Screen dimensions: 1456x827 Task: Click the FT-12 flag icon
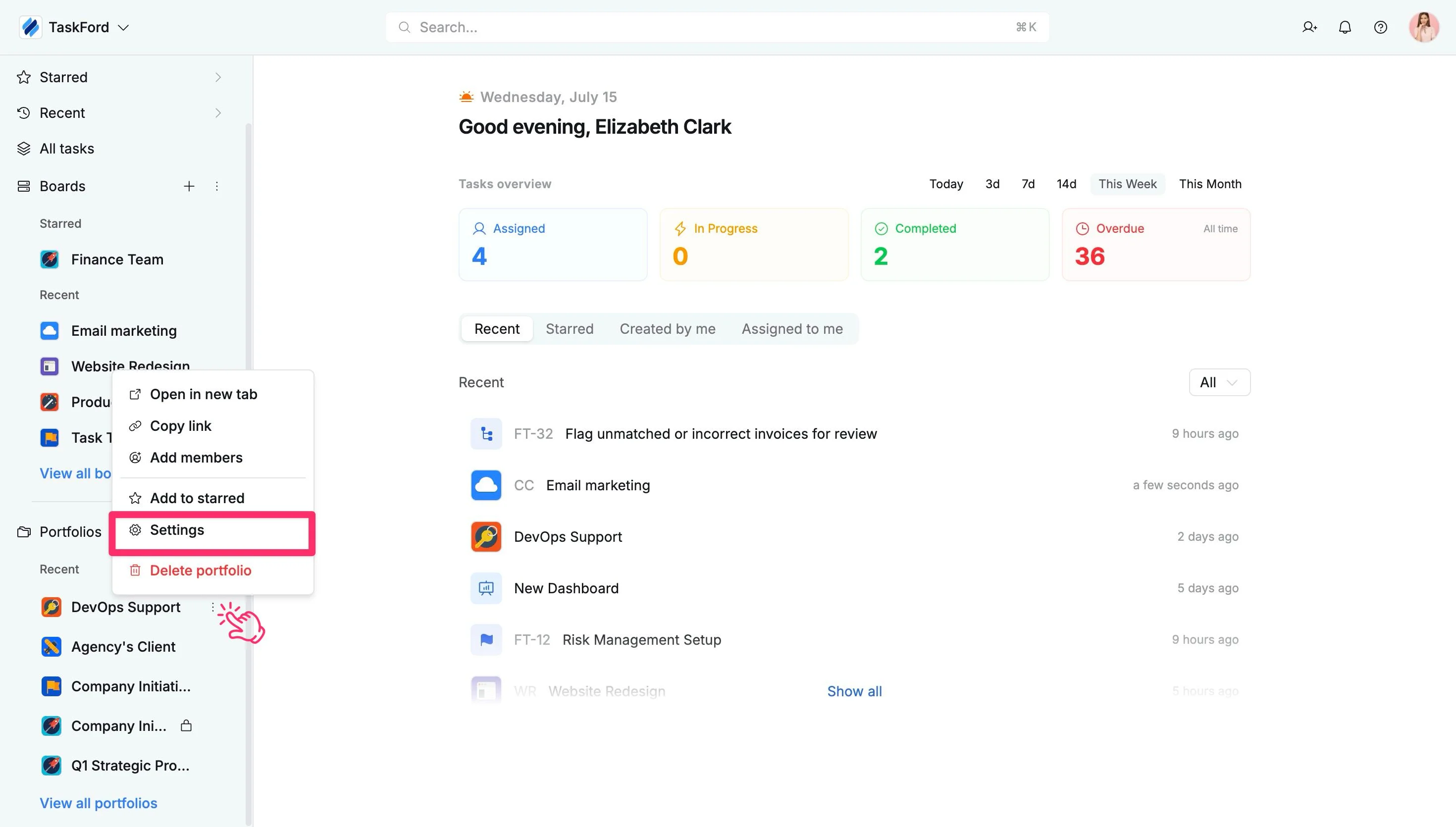pos(486,640)
